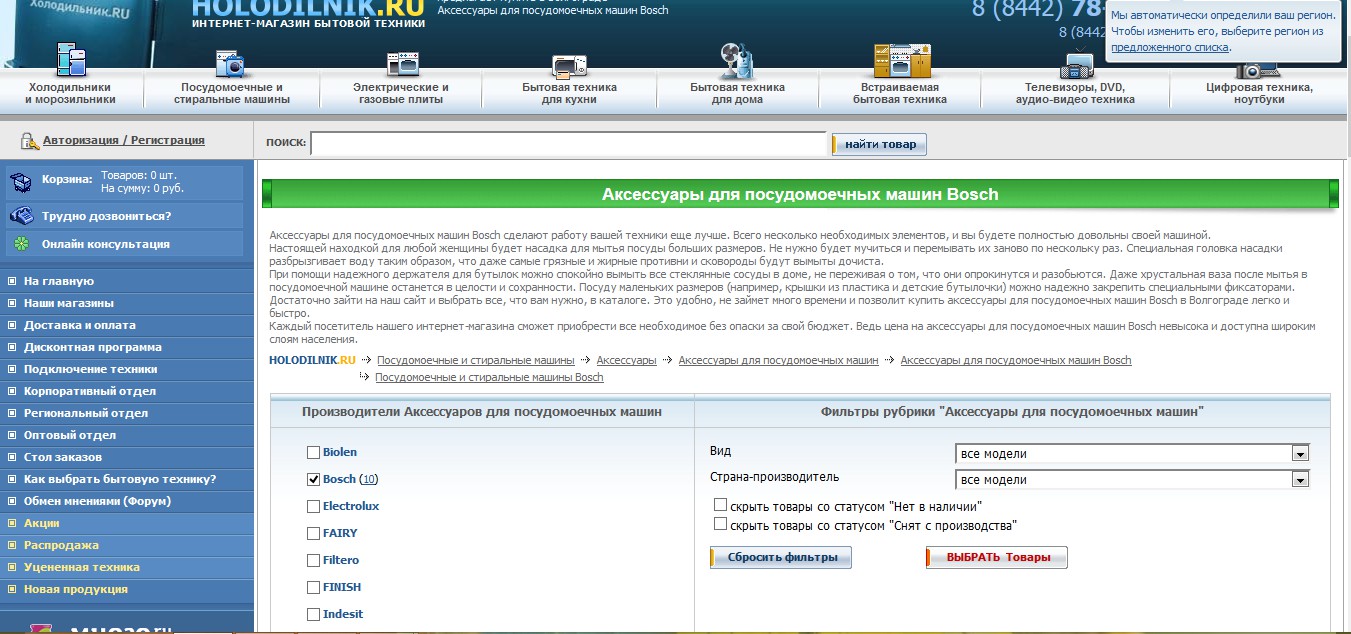Follow the HOLODILNIK.RU breadcrumb link
This screenshot has width=1351, height=634.
pyautogui.click(x=312, y=360)
